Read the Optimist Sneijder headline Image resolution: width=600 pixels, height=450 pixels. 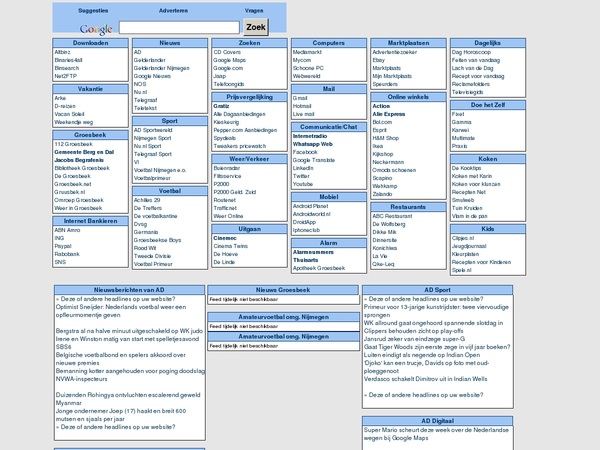[121, 311]
